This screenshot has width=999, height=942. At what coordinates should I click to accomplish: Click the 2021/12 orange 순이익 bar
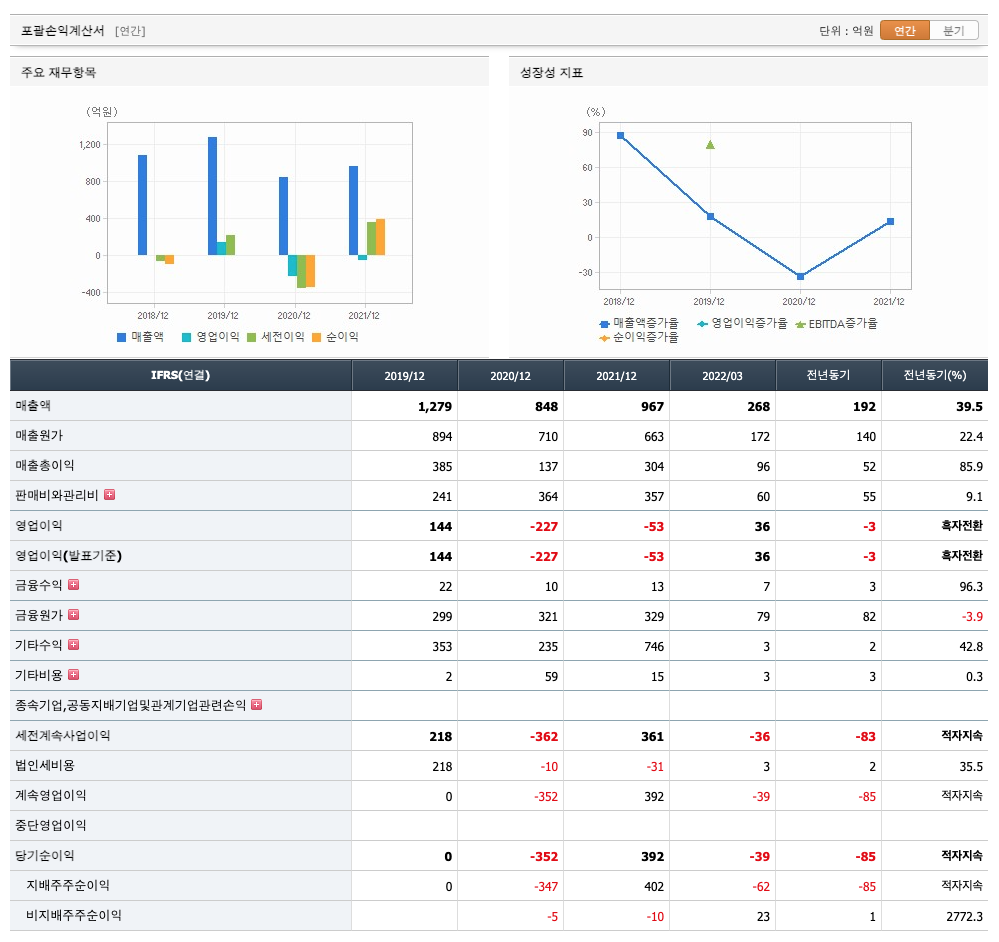(380, 237)
